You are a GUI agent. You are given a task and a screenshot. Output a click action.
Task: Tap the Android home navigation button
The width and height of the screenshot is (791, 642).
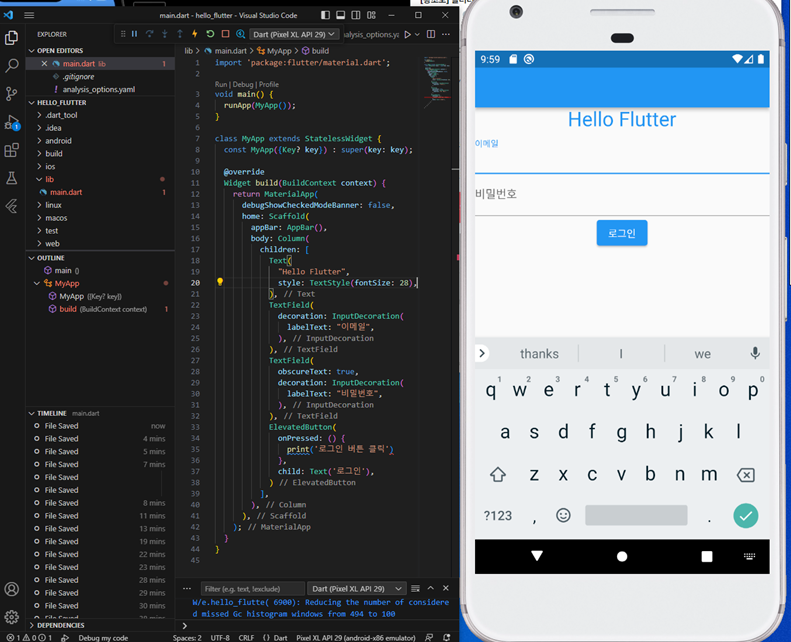coord(622,556)
